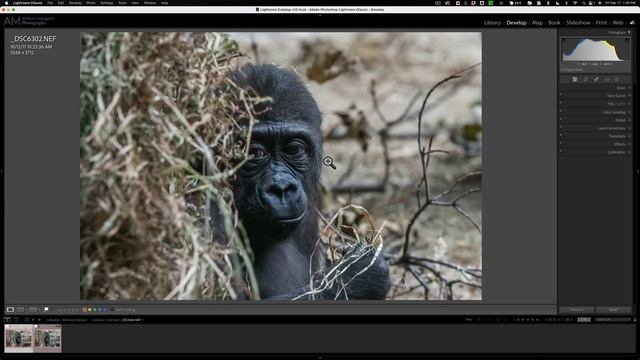Toggle the Calibration panel on/off switch
640x360 pixels.
(561, 152)
